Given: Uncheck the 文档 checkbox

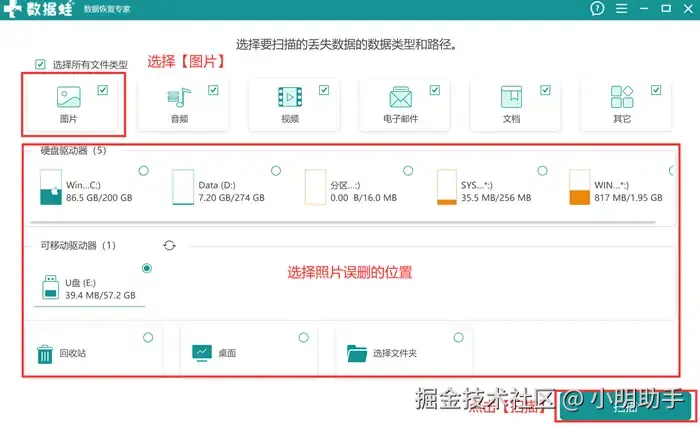Looking at the screenshot, I should (545, 90).
